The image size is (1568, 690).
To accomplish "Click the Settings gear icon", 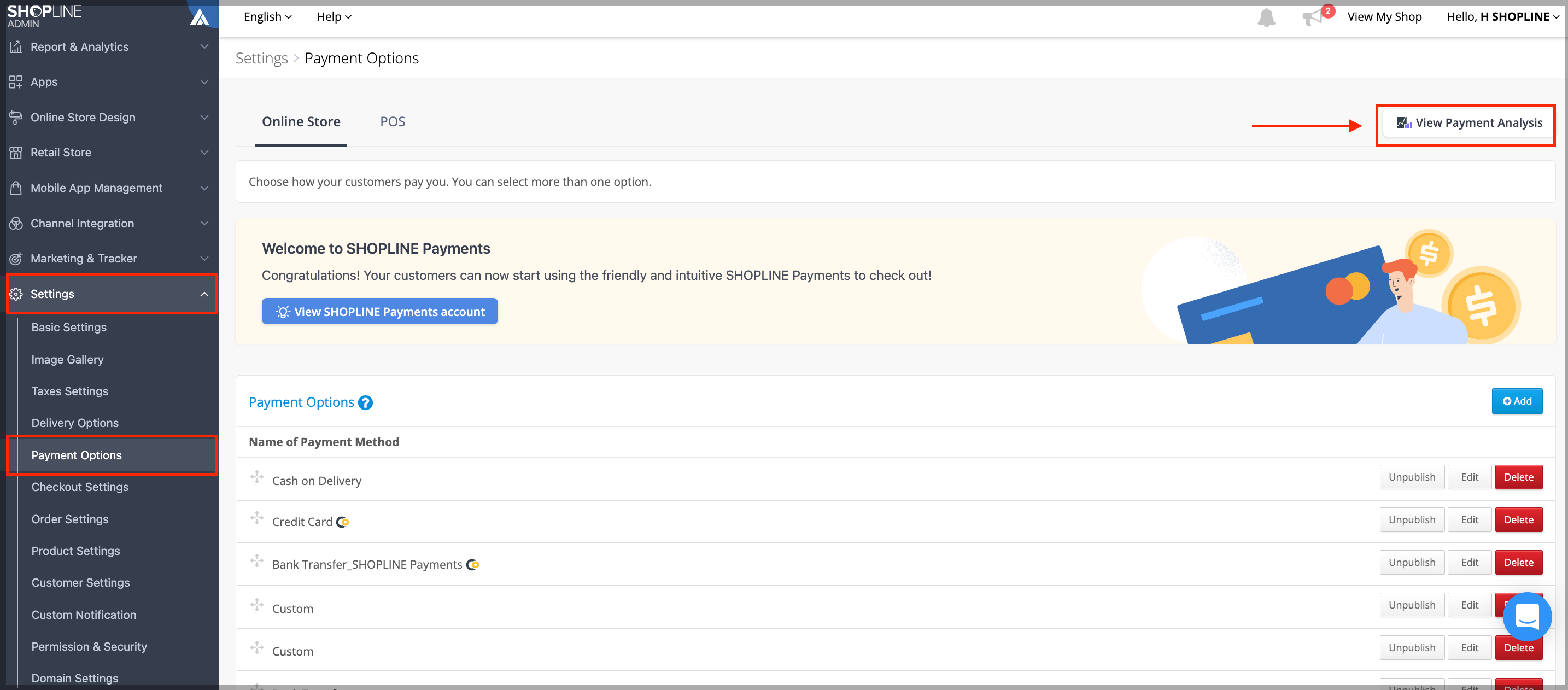I will 16,294.
